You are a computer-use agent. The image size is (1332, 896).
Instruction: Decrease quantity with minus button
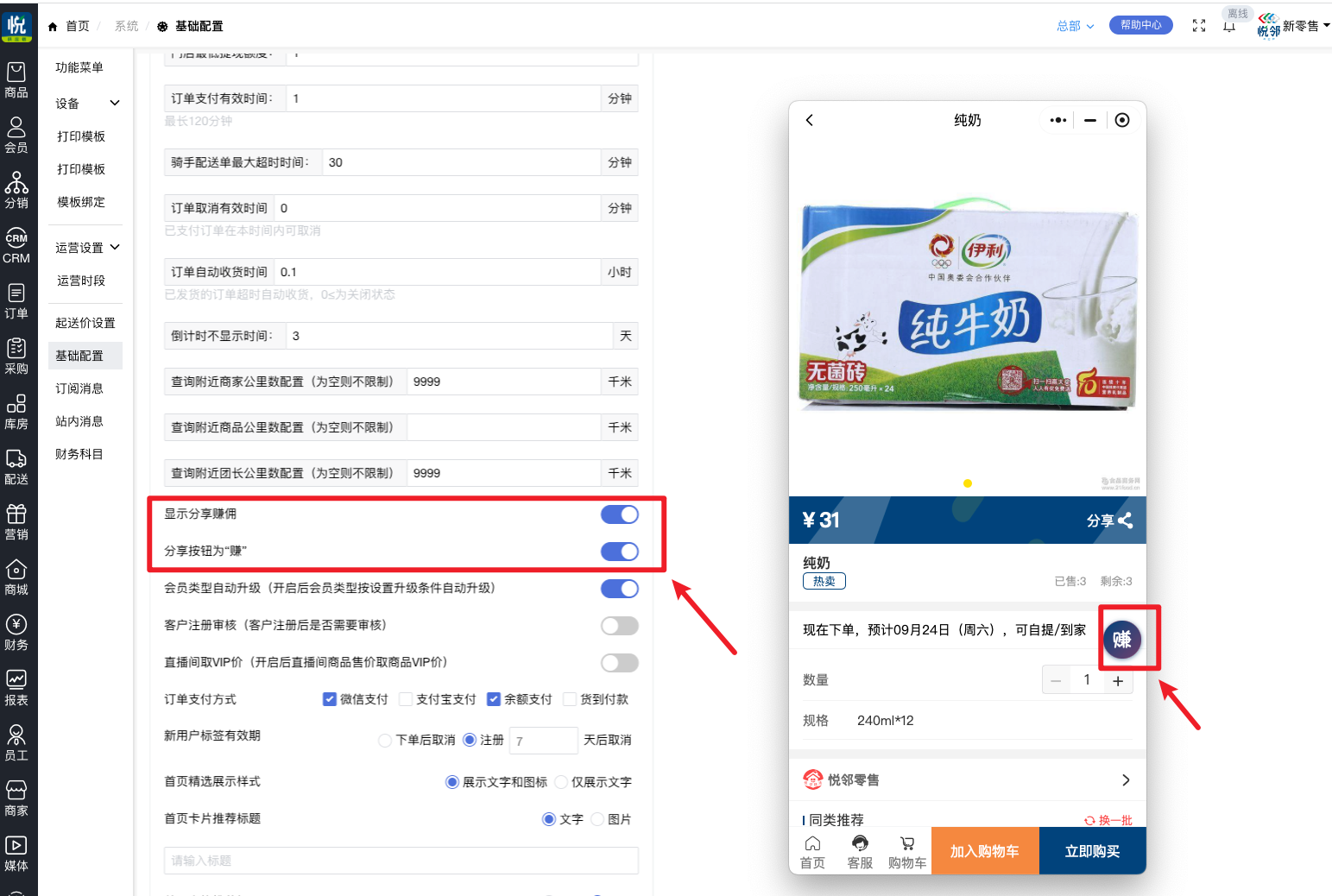1056,681
